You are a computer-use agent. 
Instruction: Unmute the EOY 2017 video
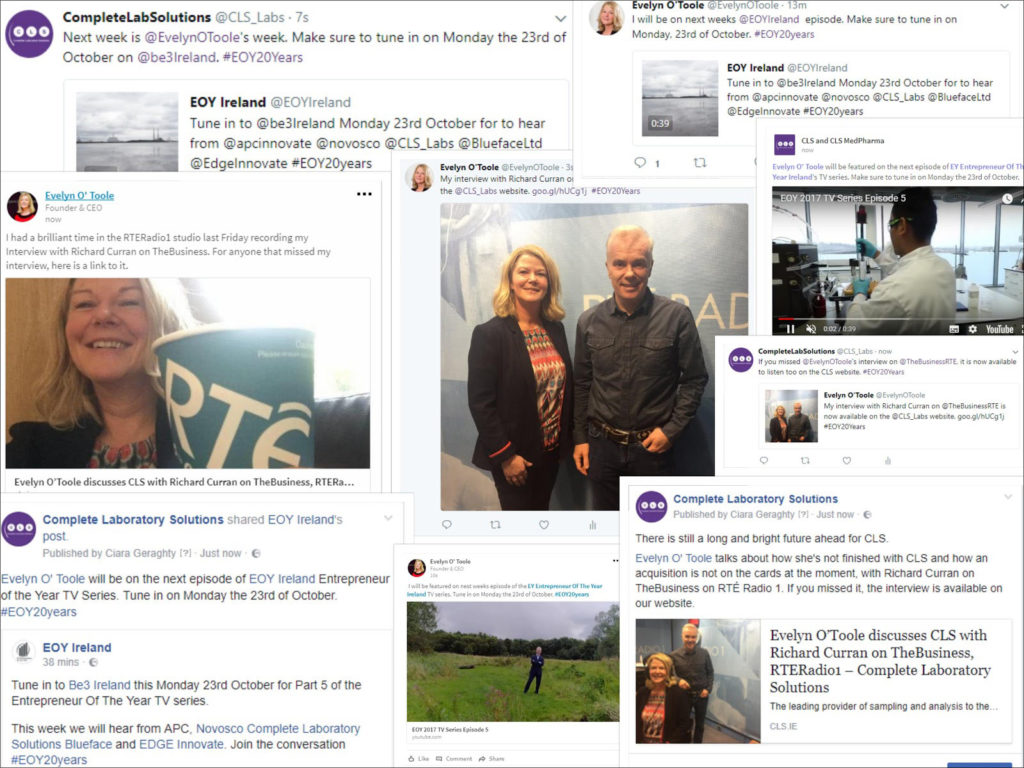click(810, 328)
